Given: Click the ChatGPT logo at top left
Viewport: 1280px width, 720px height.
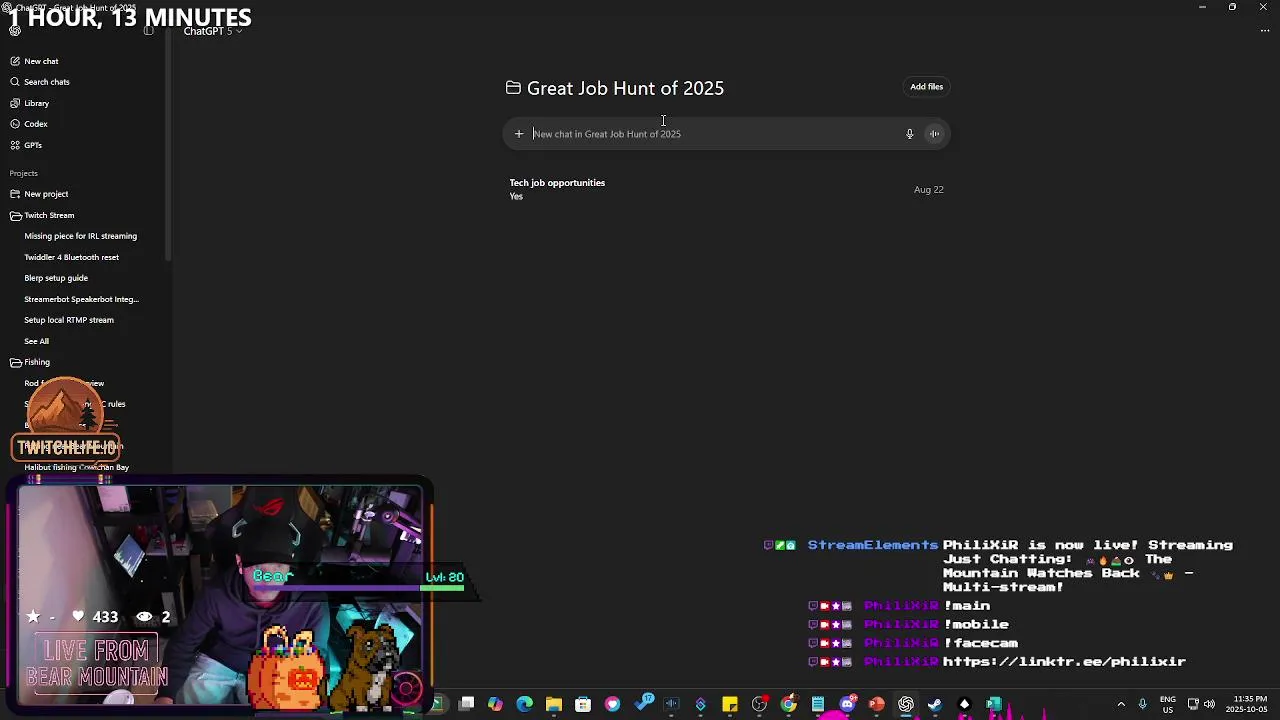Looking at the screenshot, I should (15, 31).
